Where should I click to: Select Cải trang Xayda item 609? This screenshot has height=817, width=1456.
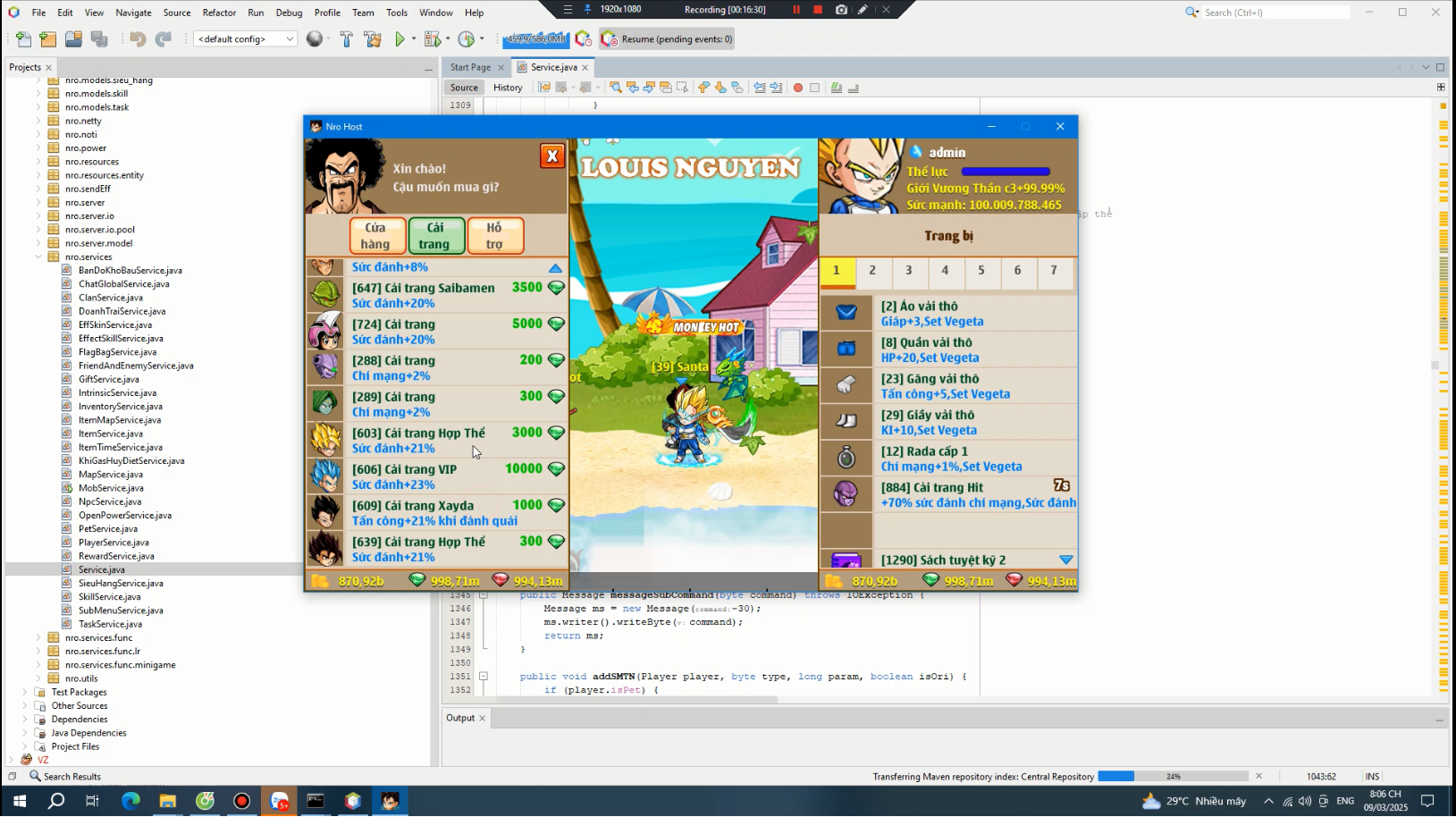(x=437, y=512)
